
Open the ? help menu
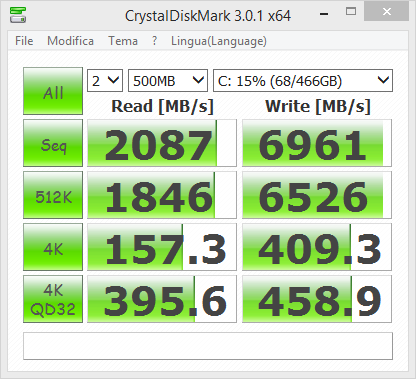click(154, 41)
